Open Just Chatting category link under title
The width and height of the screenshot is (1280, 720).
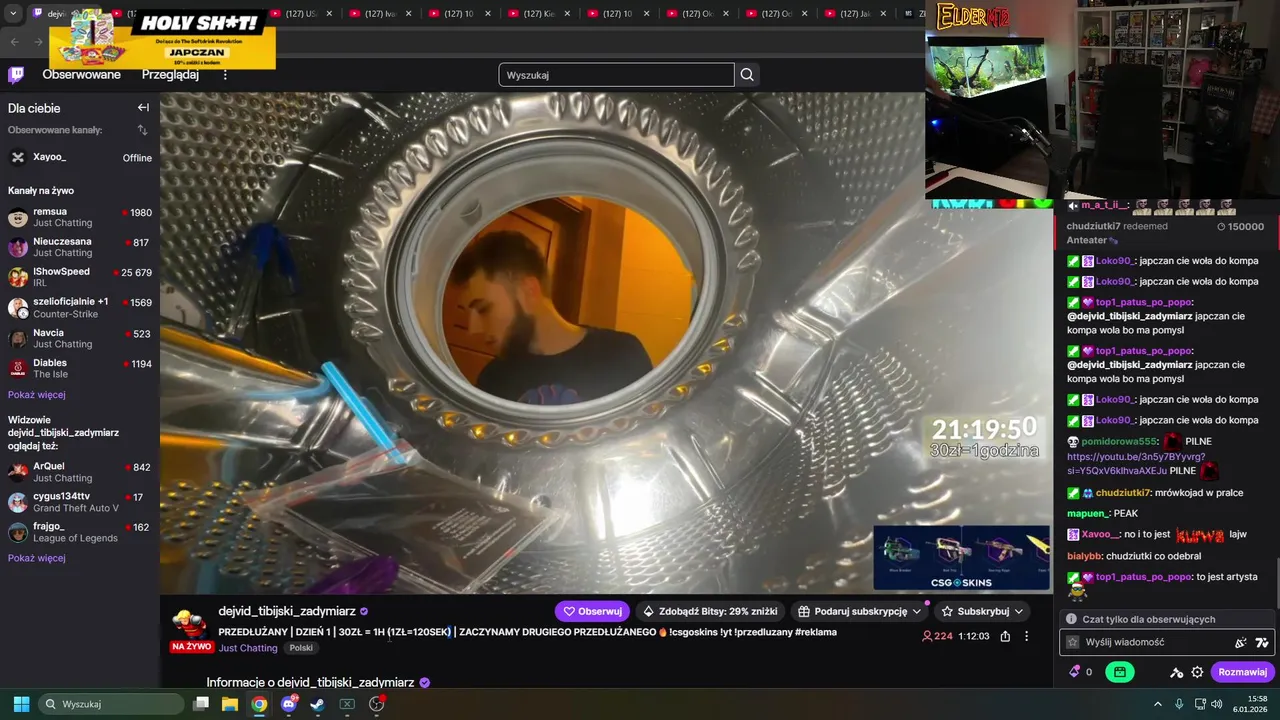[248, 648]
